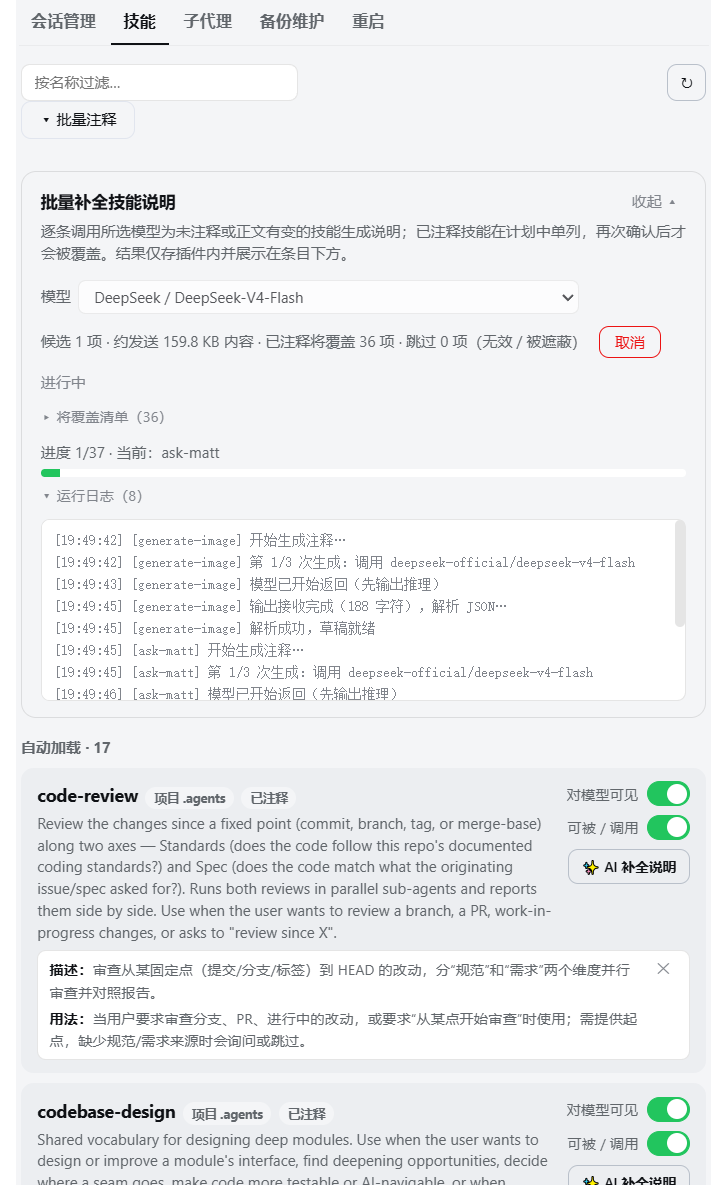720x1185 pixels.
Task: Cancel the batch job with 取消
Action: (x=630, y=342)
